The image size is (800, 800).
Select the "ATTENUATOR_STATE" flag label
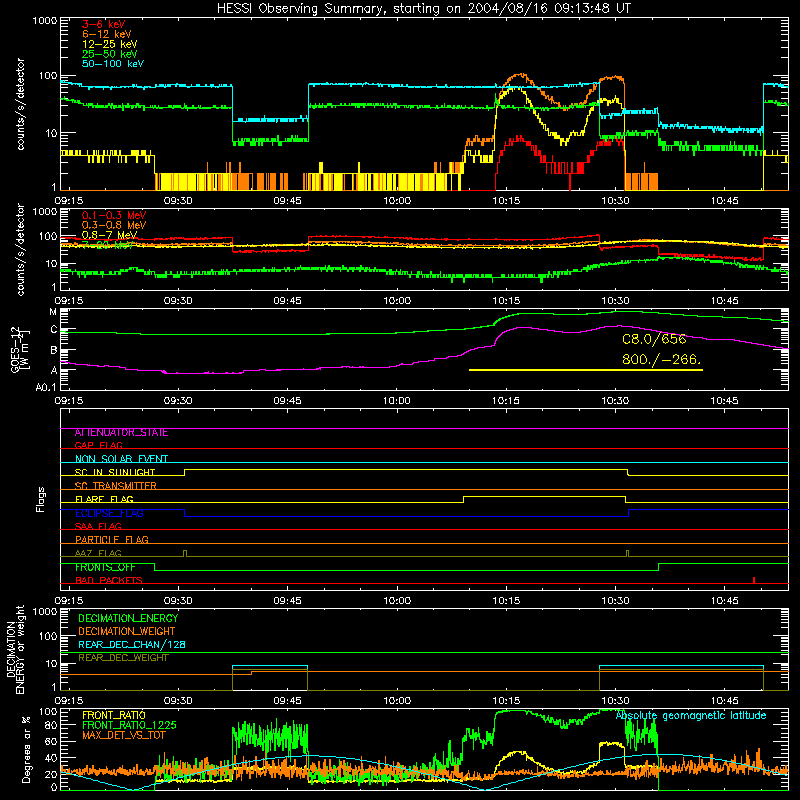[121, 433]
